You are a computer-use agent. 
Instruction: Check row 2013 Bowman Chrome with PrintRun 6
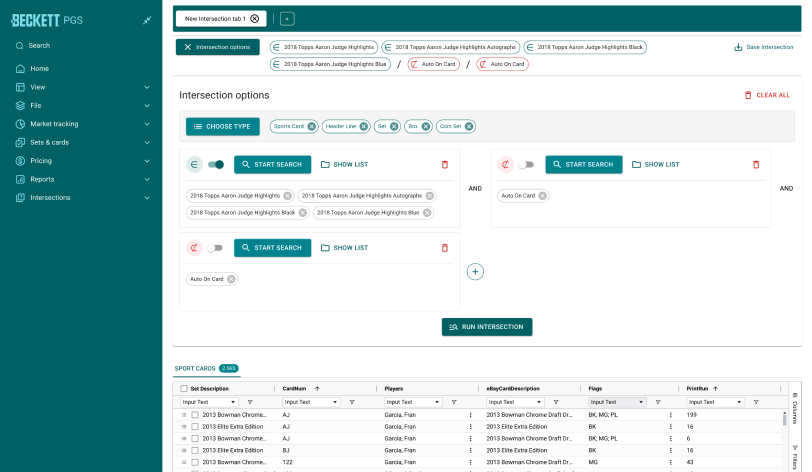click(x=195, y=439)
